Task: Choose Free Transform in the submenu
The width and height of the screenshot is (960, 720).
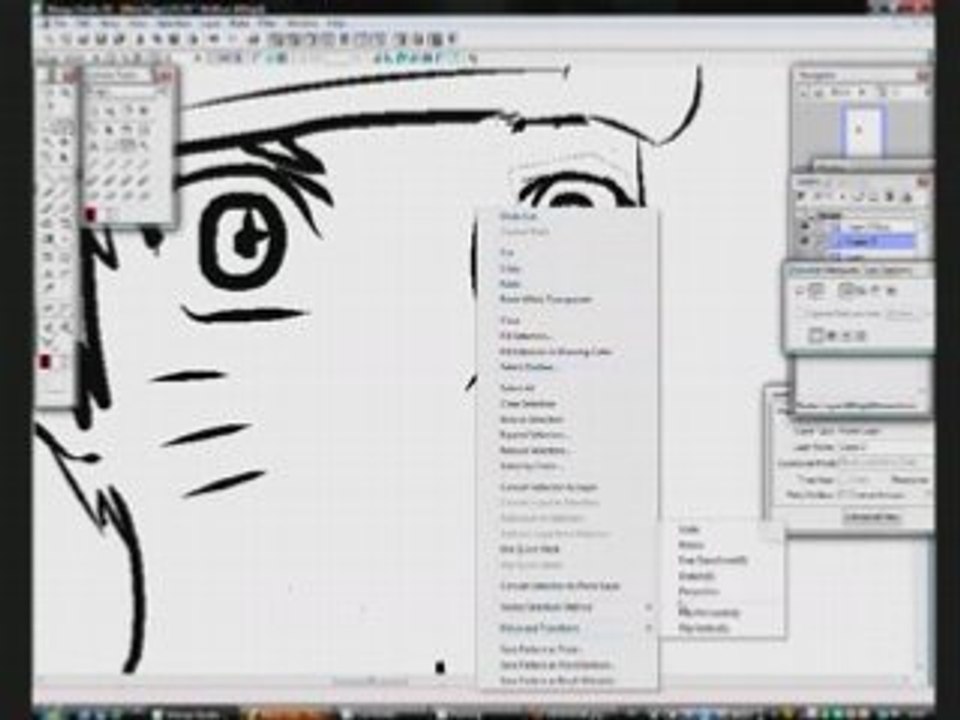Action: click(x=713, y=560)
